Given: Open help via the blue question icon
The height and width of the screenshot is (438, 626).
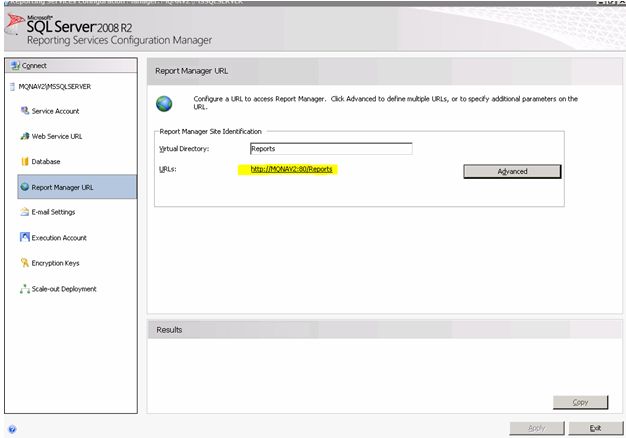Looking at the screenshot, I should tap(12, 429).
